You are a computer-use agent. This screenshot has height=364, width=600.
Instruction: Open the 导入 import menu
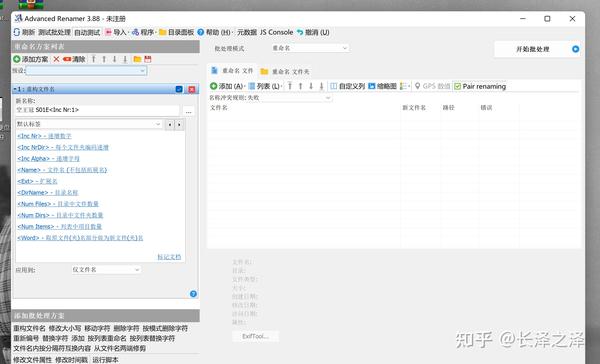click(x=116, y=32)
